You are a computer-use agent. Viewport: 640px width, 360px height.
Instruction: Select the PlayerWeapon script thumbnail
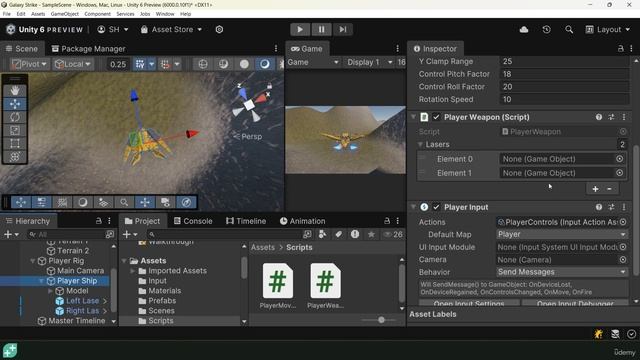pos(325,286)
